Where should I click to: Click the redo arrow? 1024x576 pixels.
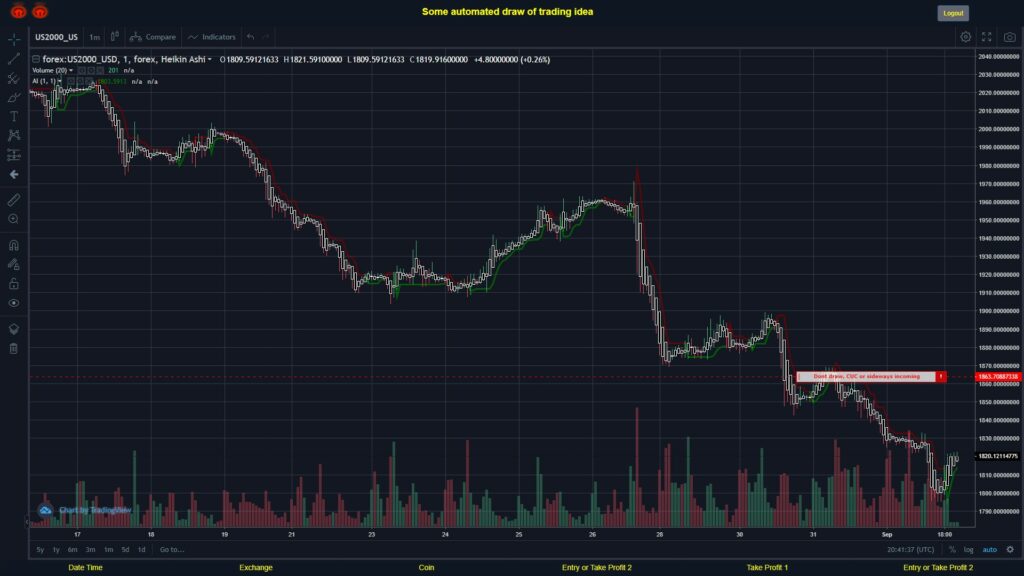266,37
